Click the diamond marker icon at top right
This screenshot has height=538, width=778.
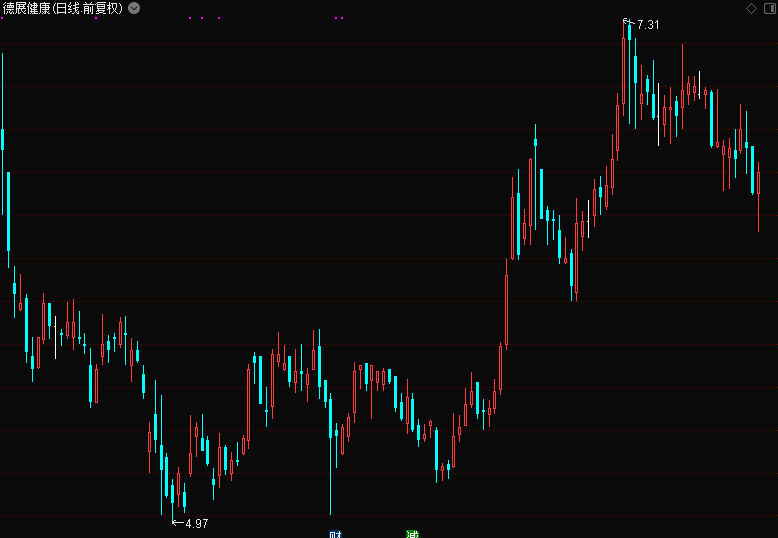coord(751,8)
